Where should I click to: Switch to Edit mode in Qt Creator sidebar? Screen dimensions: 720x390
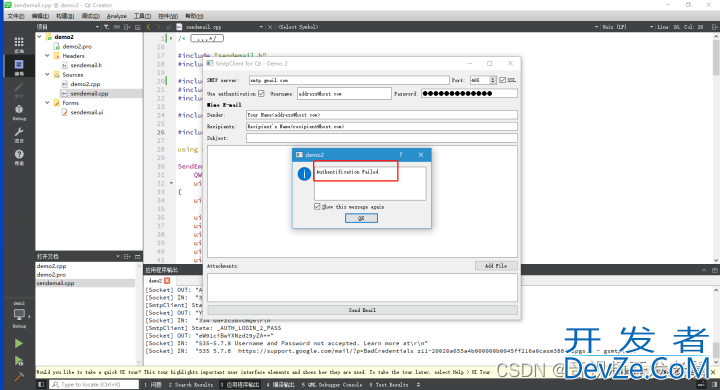tap(19, 67)
